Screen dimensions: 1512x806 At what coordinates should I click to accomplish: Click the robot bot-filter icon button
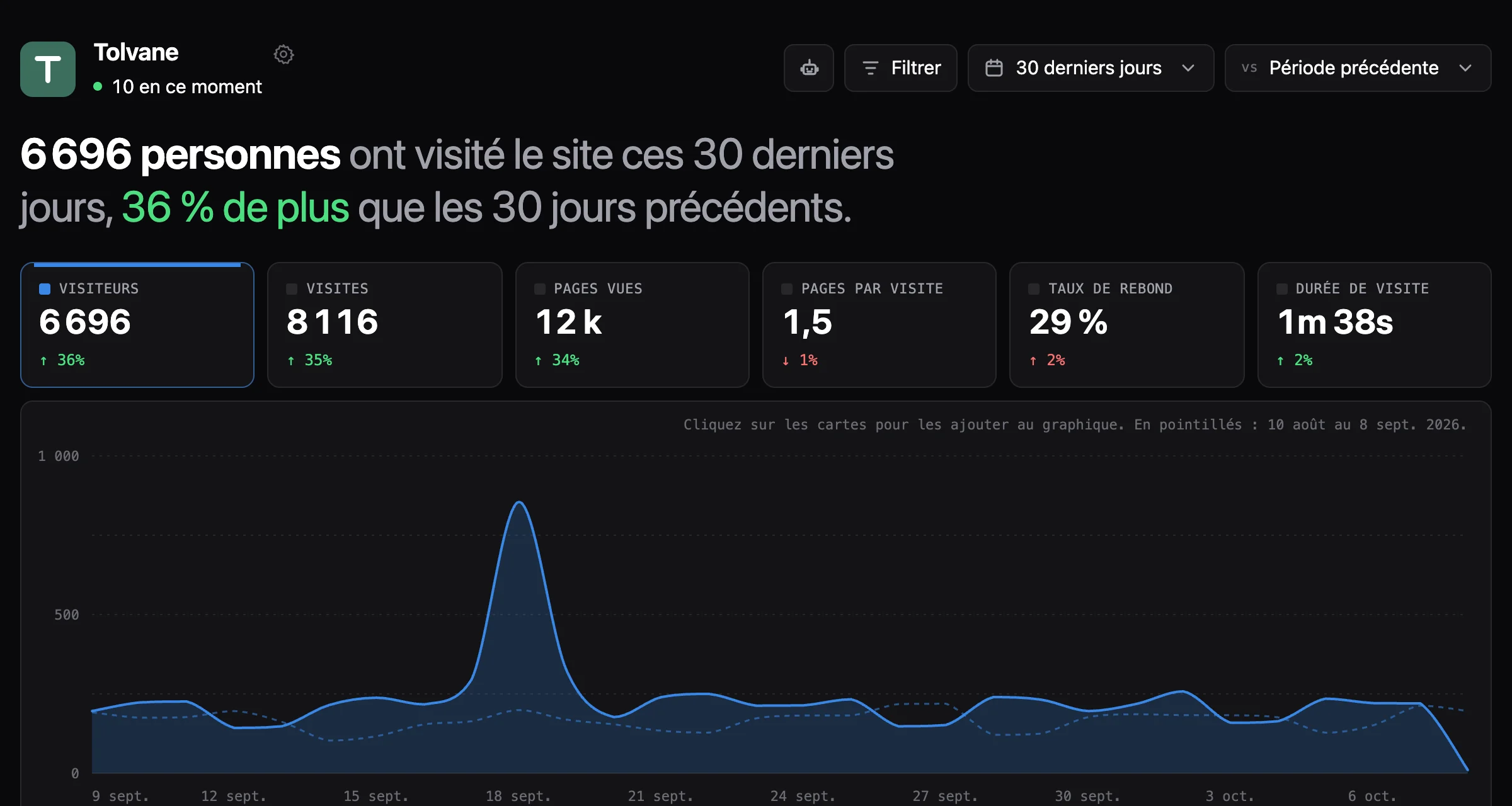pos(809,68)
